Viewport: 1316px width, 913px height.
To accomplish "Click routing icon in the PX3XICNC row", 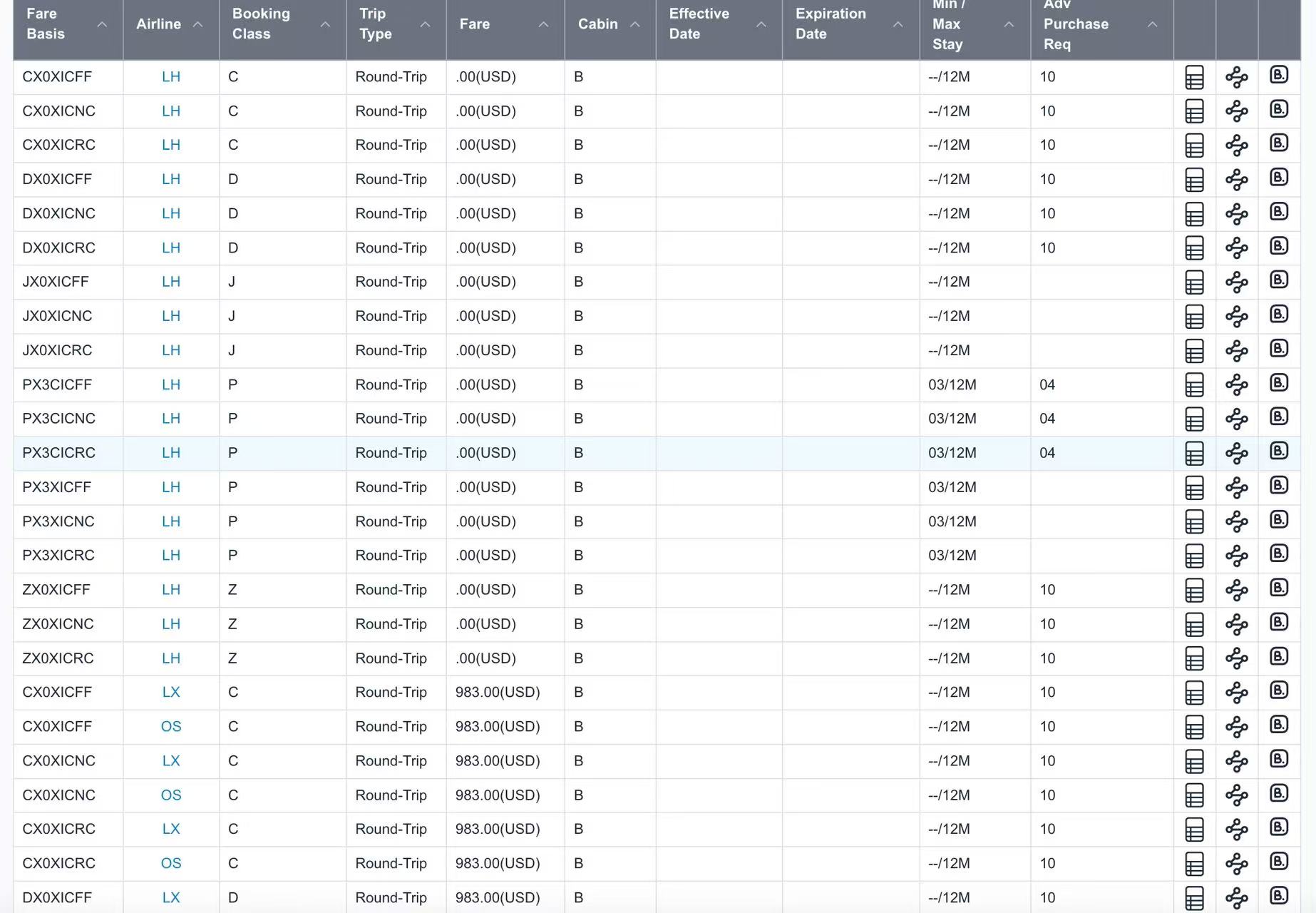I will click(1237, 522).
